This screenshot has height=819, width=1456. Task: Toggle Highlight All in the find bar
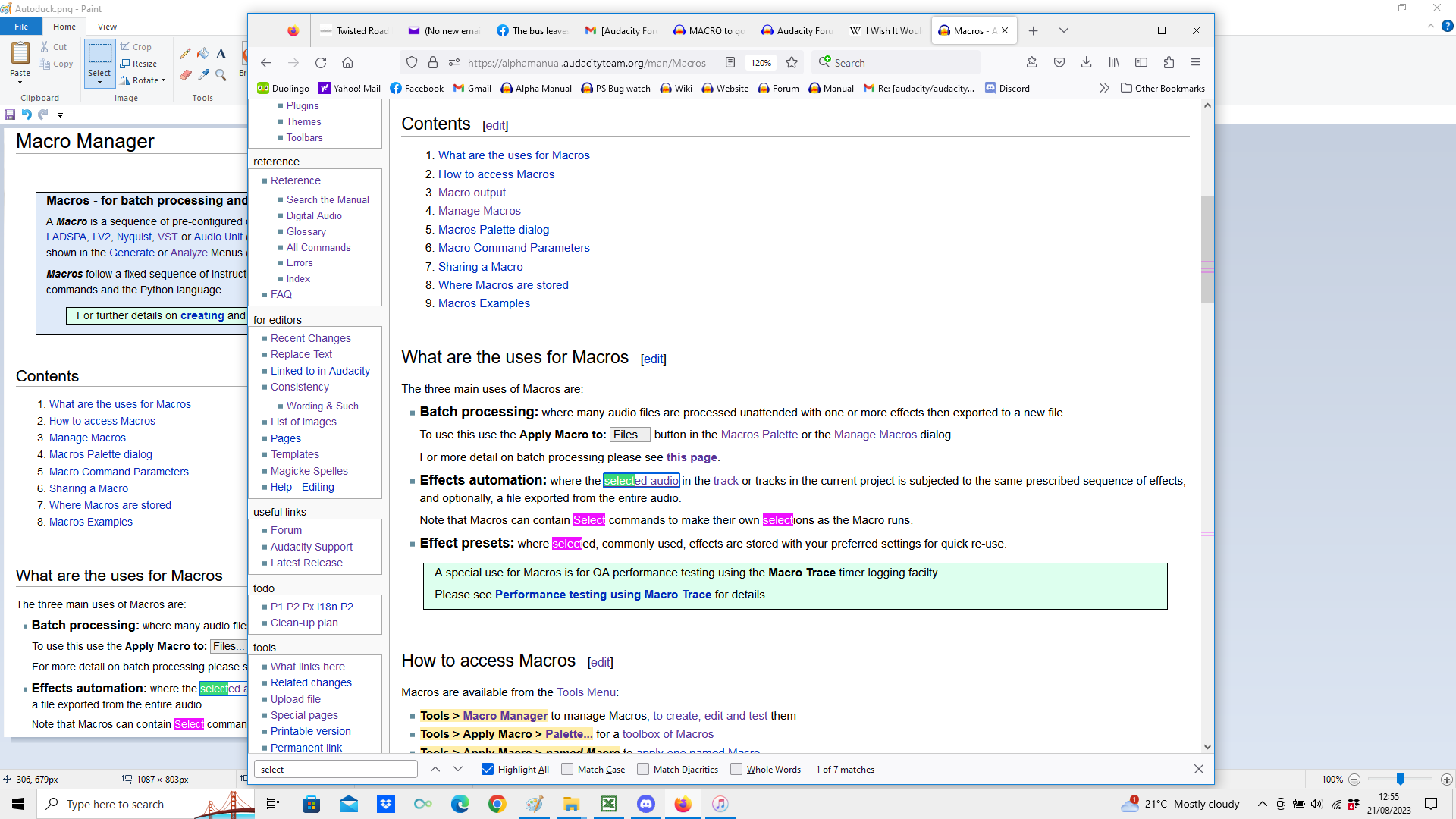pos(486,769)
